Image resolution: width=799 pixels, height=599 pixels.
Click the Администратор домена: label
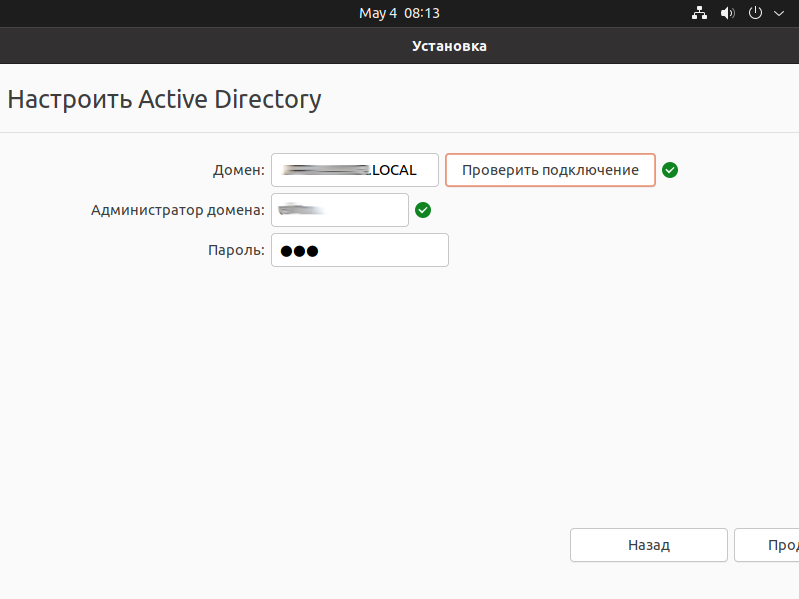click(x=178, y=210)
